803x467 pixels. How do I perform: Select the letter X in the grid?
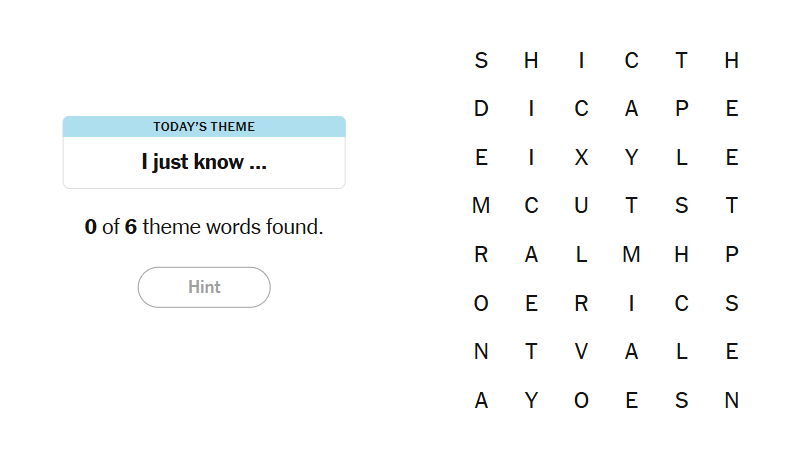581,158
